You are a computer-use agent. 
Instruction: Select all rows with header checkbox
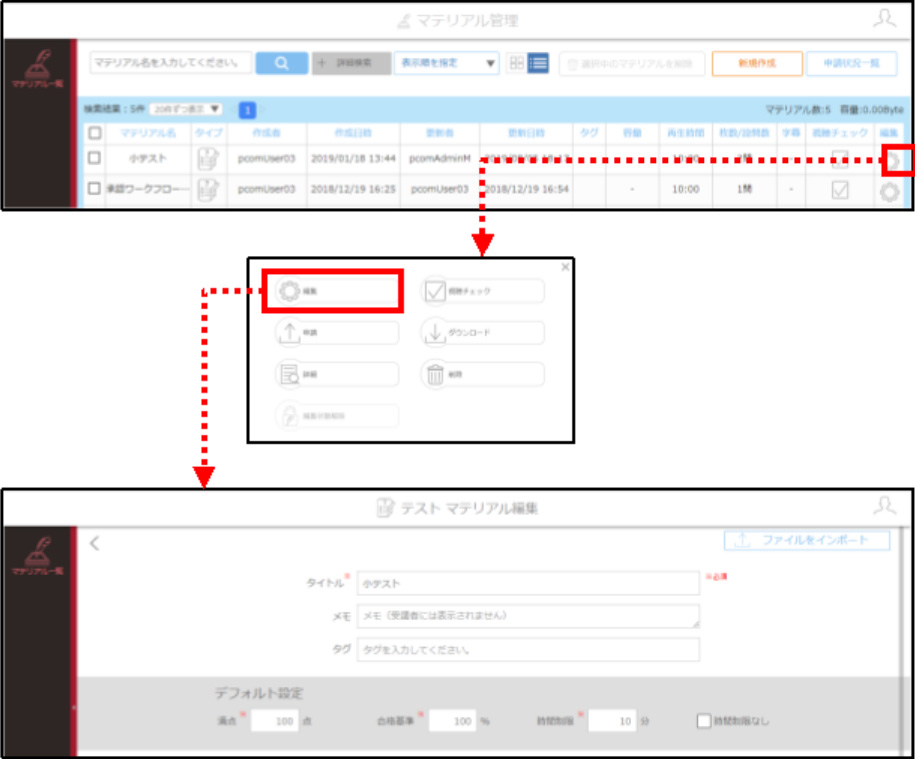(95, 133)
